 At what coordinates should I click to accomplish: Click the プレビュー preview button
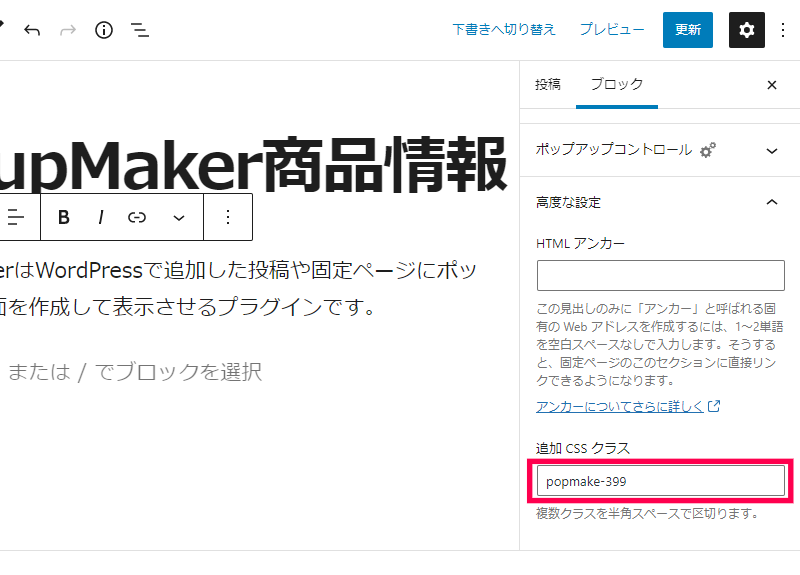[612, 30]
